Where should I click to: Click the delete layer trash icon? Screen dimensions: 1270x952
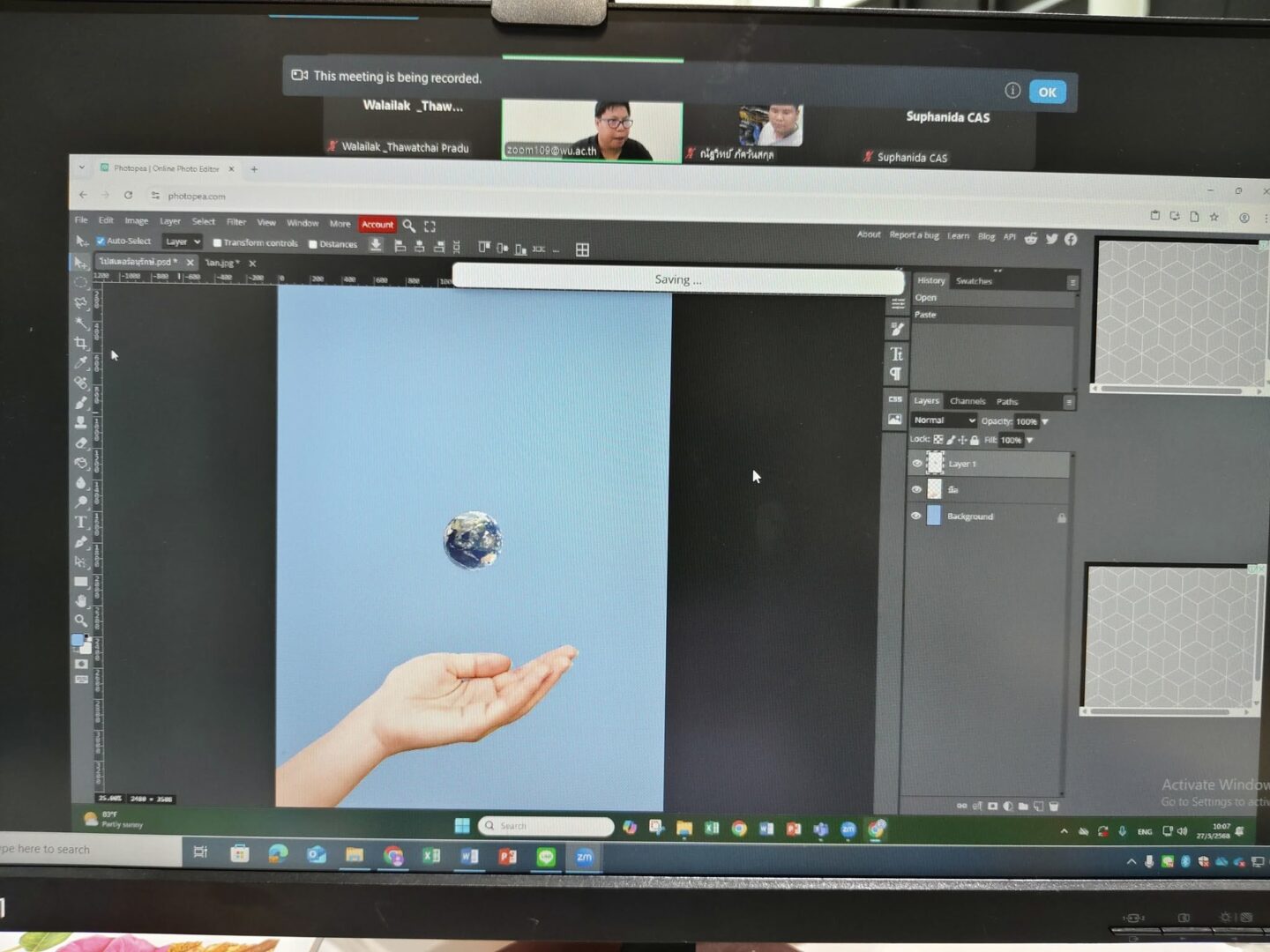click(1053, 806)
